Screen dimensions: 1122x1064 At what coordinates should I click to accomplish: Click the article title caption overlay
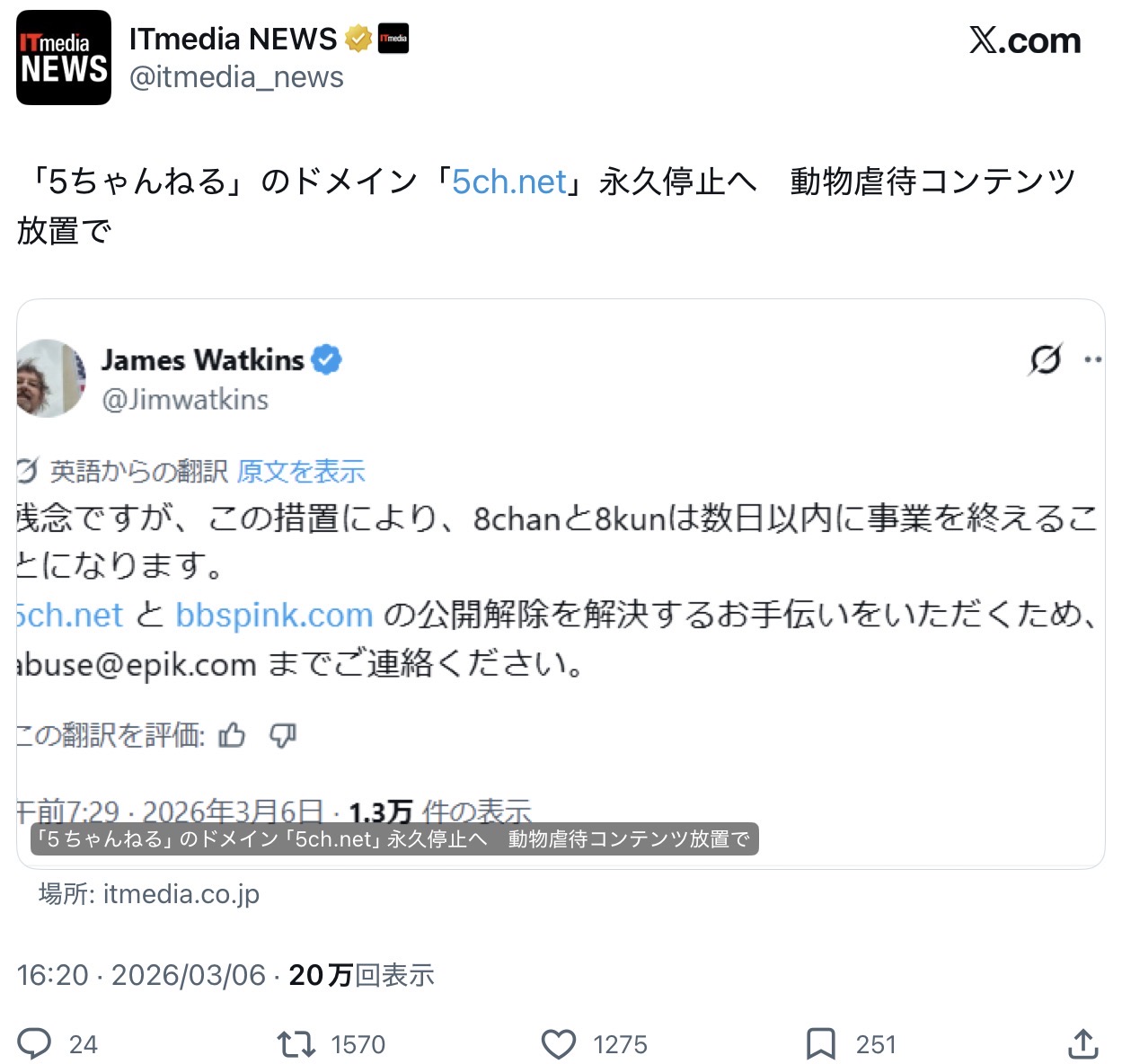point(394,839)
